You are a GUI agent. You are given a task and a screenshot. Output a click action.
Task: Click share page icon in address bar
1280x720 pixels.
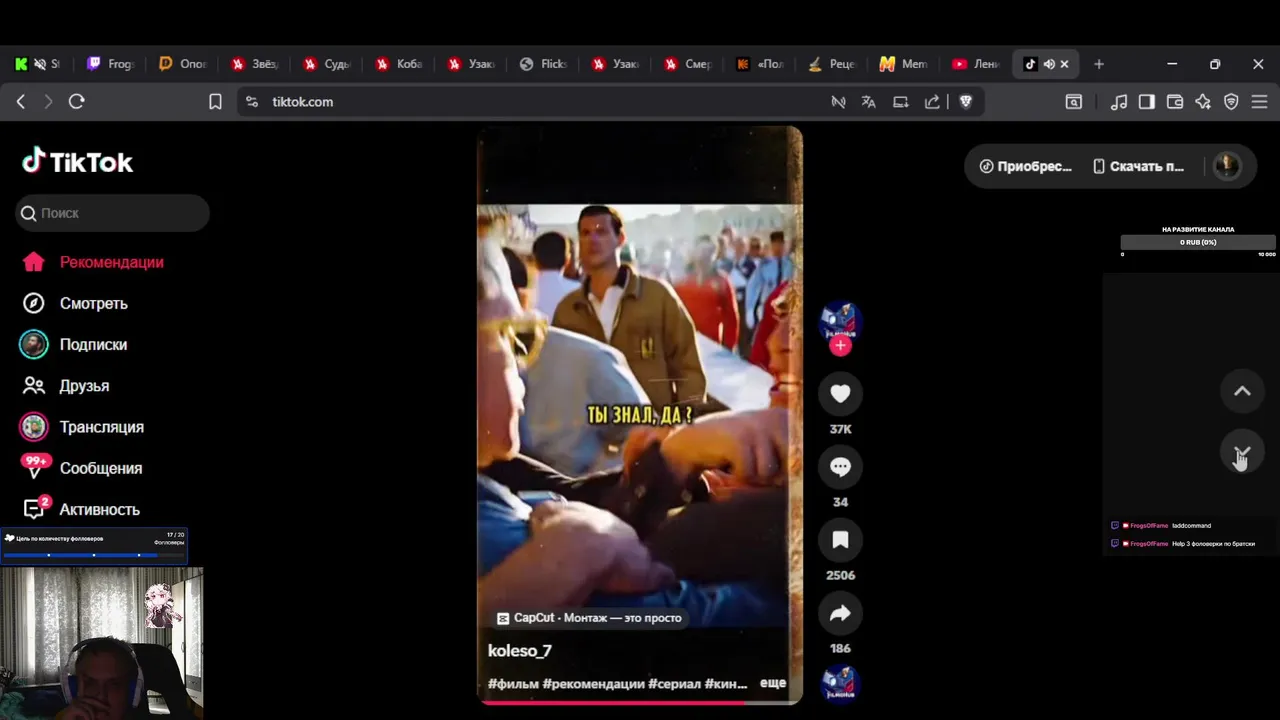932,102
